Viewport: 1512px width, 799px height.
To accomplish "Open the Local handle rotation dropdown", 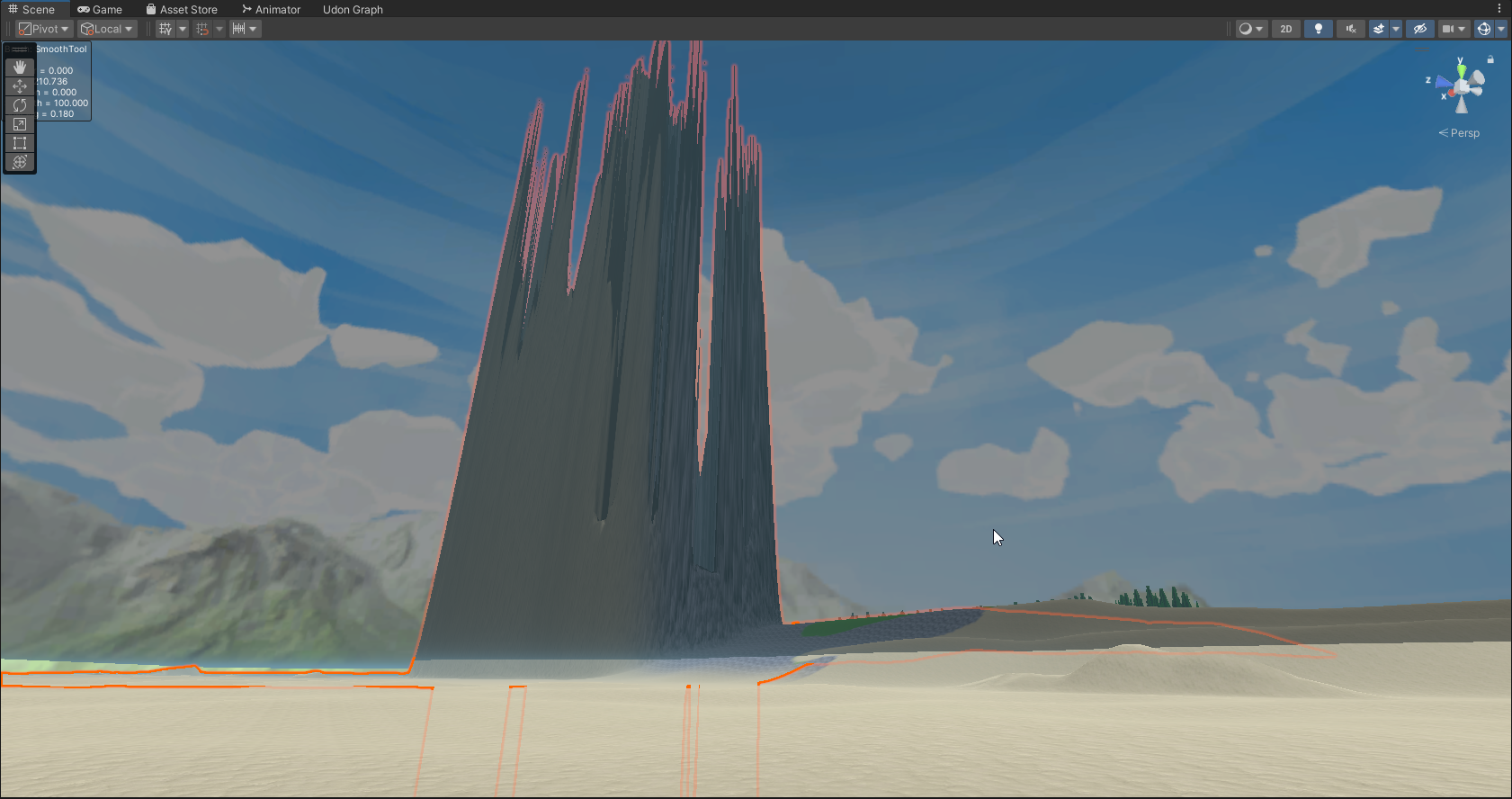I will click(107, 29).
